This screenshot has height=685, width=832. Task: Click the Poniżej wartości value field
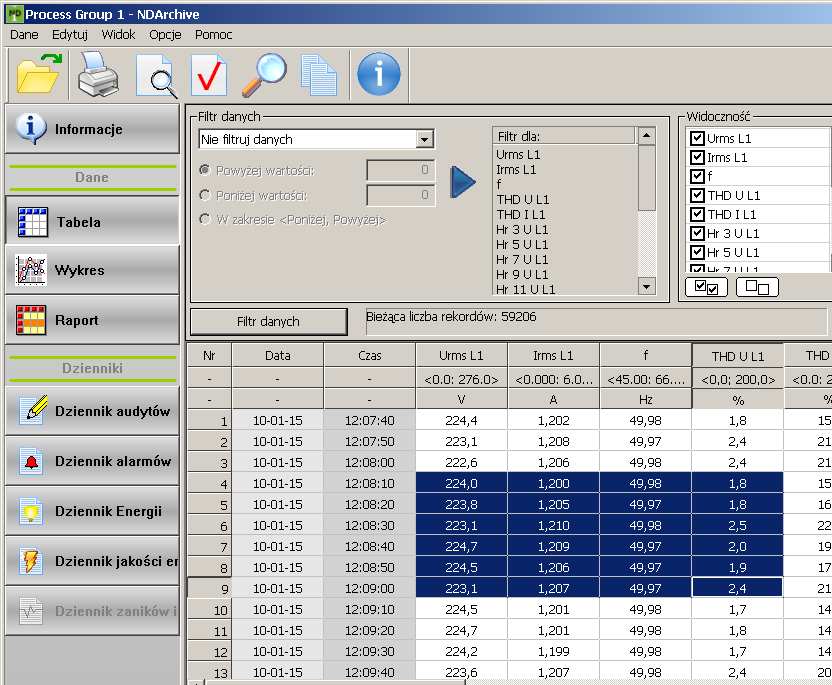click(x=401, y=195)
